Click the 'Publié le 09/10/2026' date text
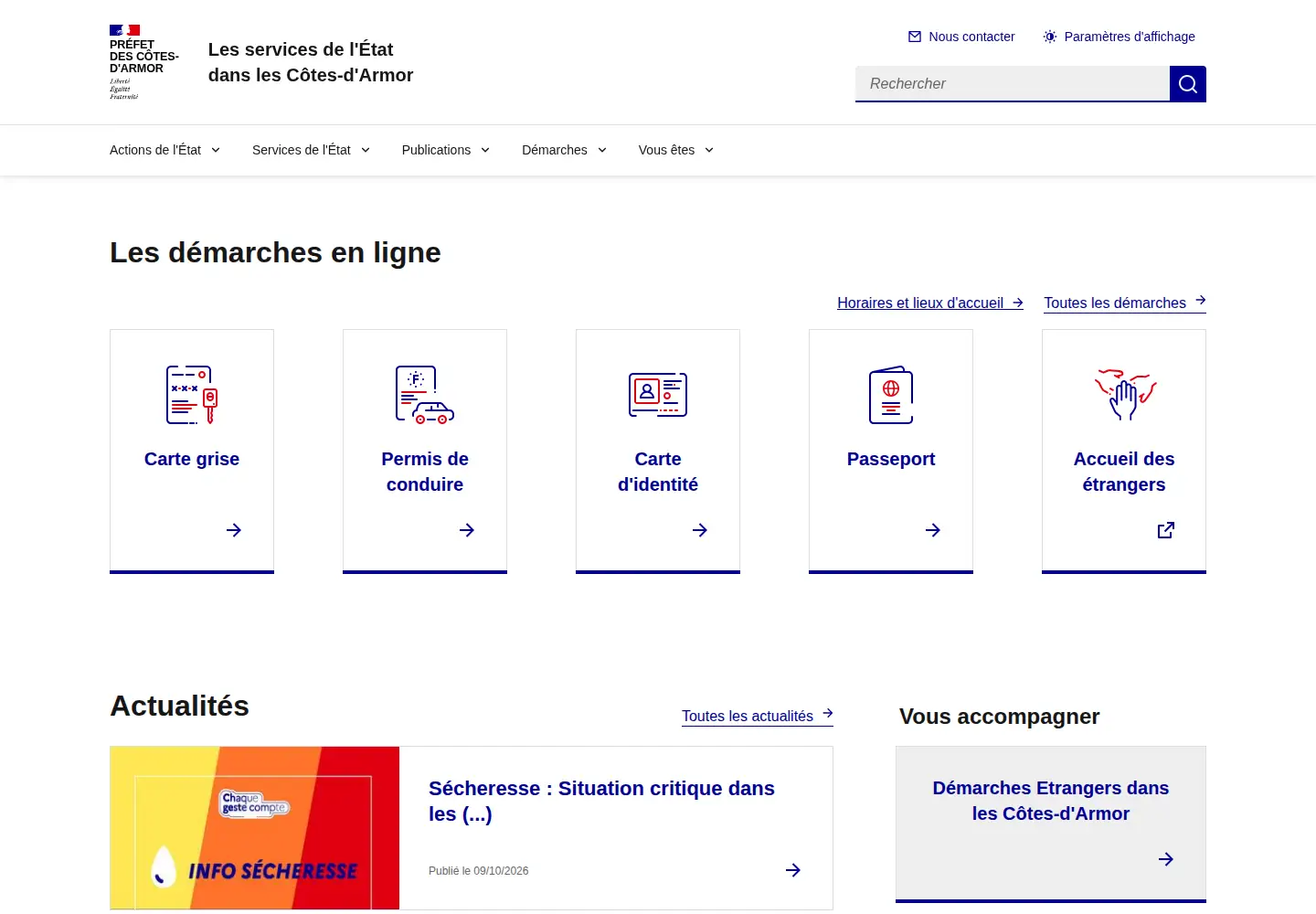 tap(479, 871)
